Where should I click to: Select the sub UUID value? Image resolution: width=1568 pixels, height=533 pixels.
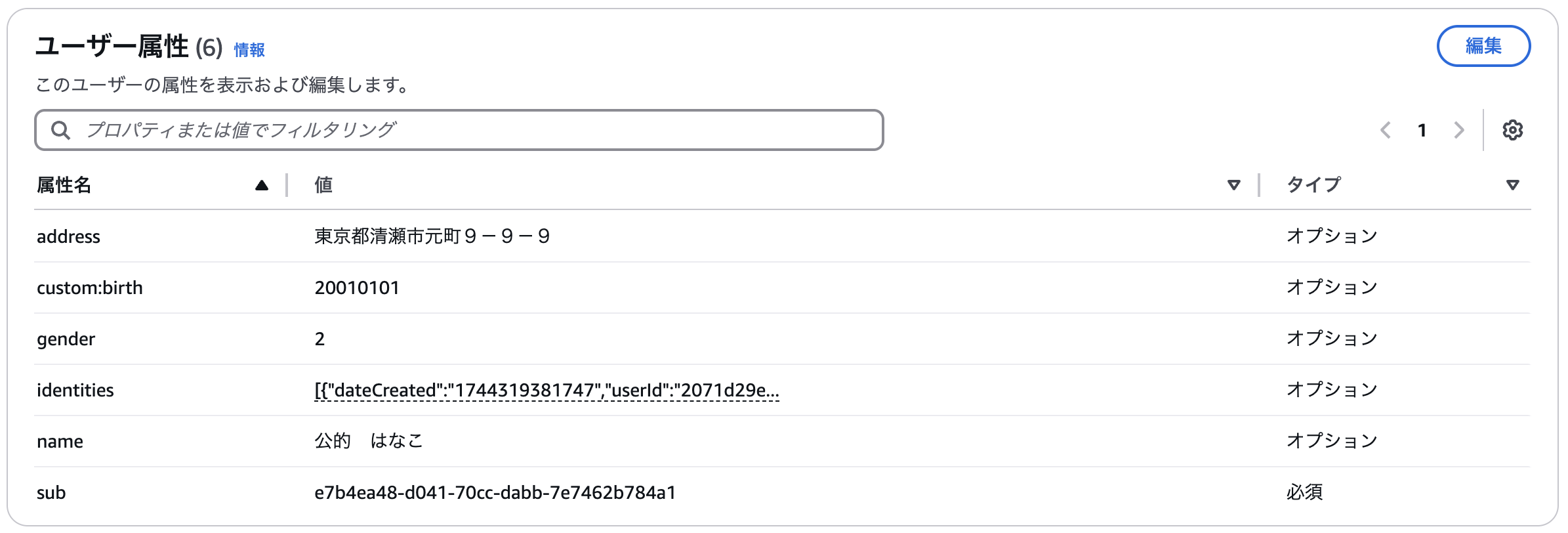coord(495,492)
